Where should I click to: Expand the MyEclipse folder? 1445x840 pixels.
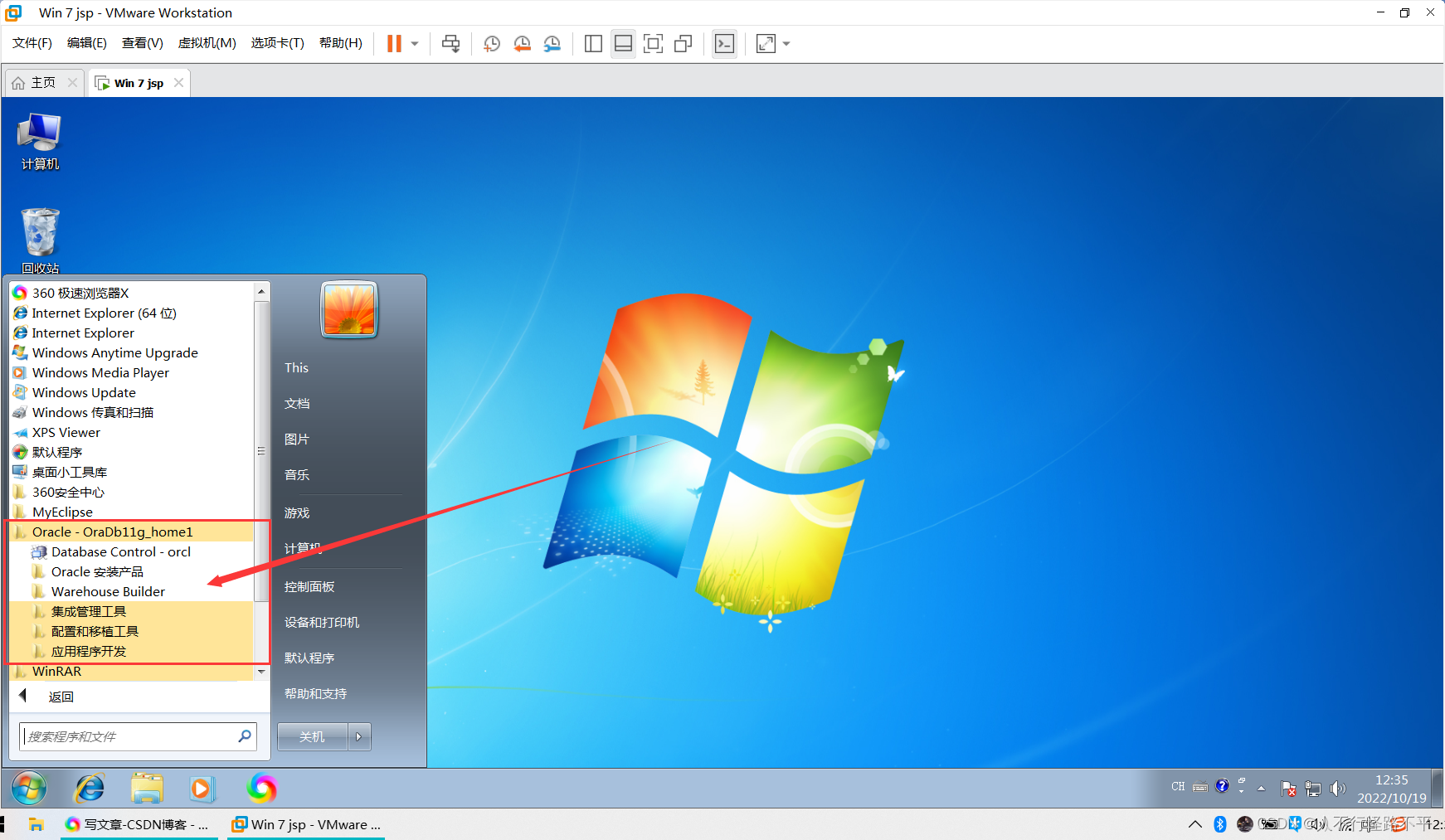point(133,512)
